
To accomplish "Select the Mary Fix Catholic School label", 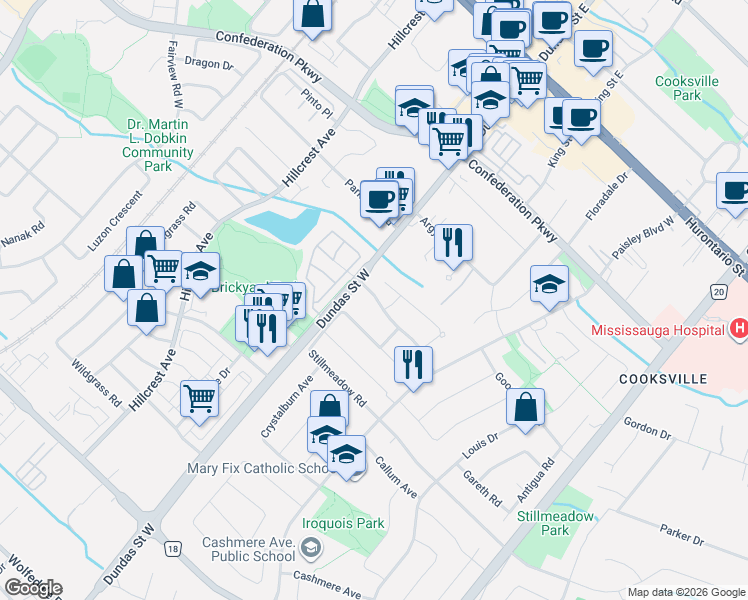I will [x=258, y=468].
